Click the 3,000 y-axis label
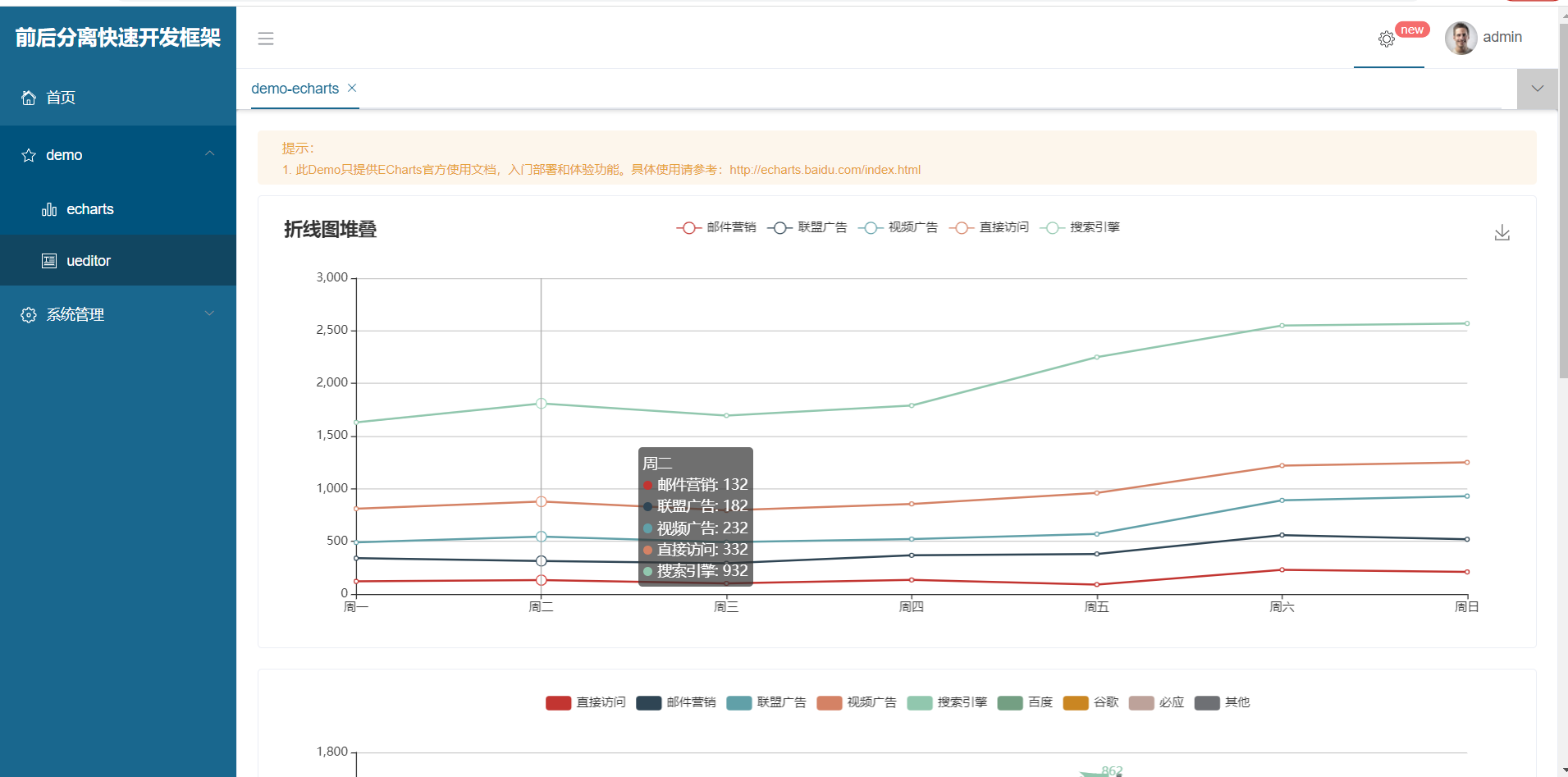The width and height of the screenshot is (1568, 777). pyautogui.click(x=331, y=277)
